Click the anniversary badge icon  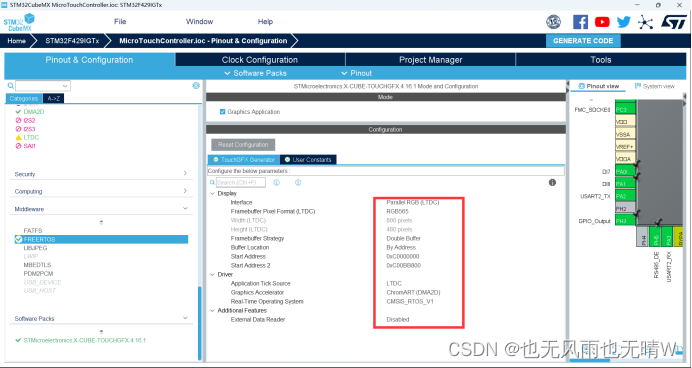pyautogui.click(x=553, y=22)
